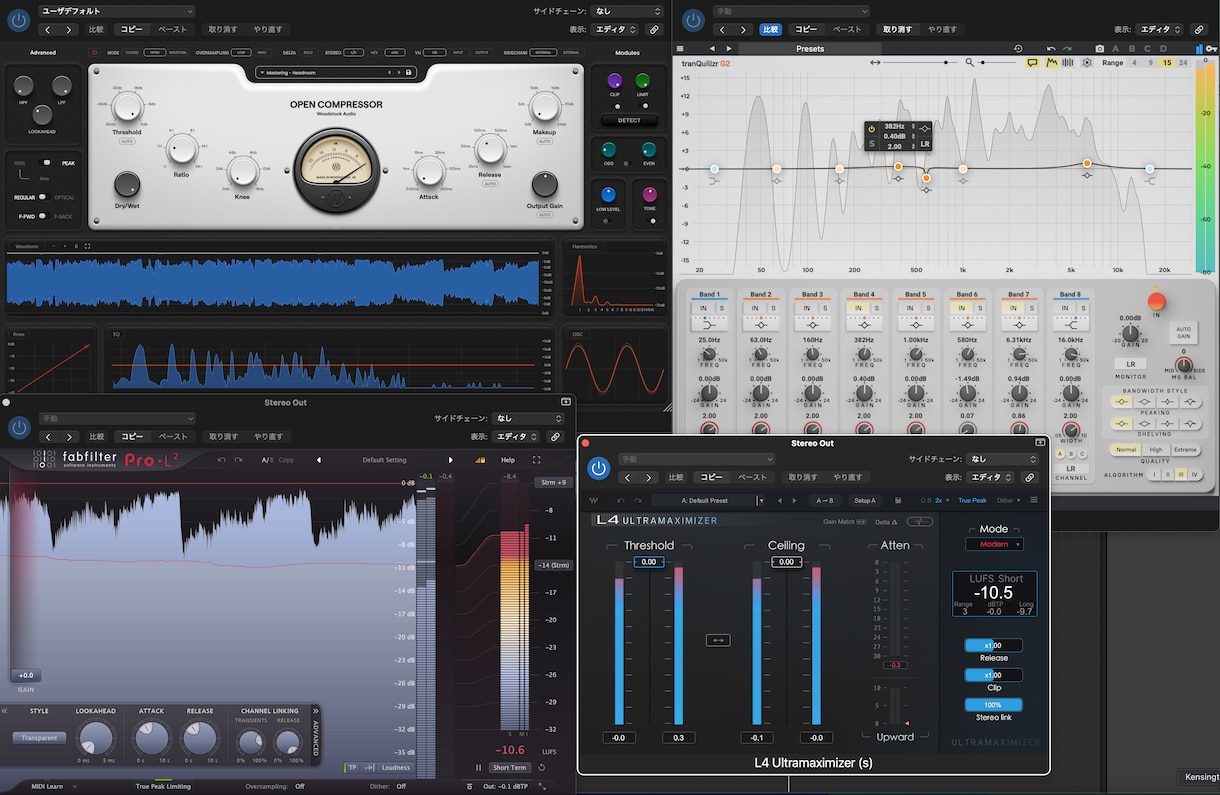This screenshot has height=795, width=1220.
Task: Click the Setup A button in L4
Action: pos(864,500)
